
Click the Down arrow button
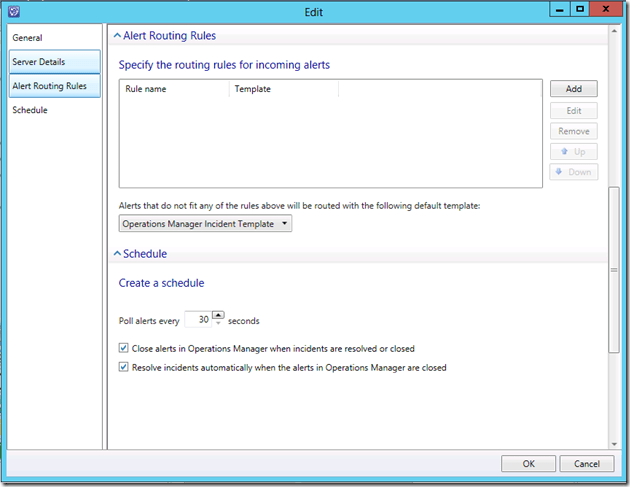click(573, 172)
